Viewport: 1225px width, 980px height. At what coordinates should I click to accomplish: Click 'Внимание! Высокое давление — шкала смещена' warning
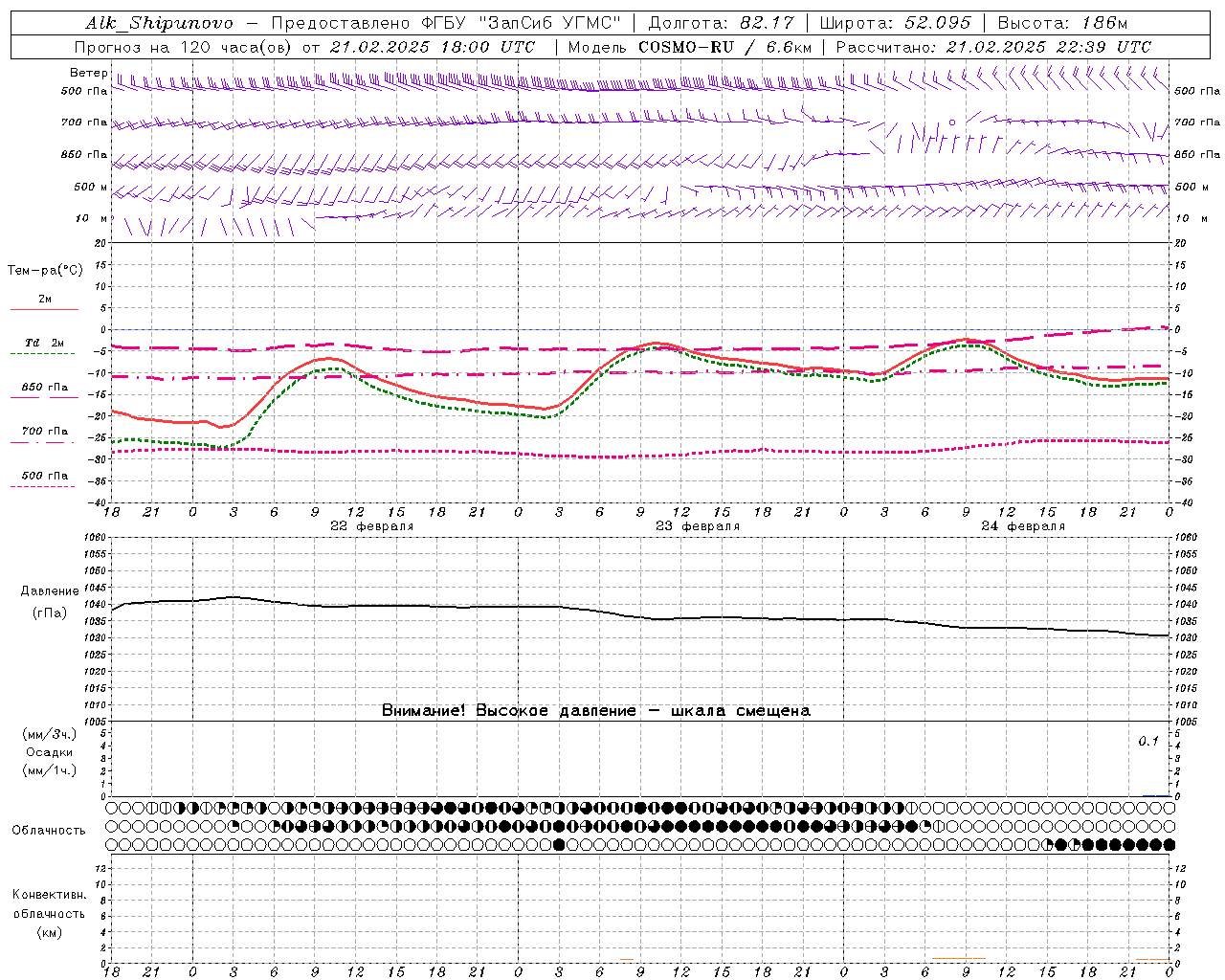pos(595,711)
